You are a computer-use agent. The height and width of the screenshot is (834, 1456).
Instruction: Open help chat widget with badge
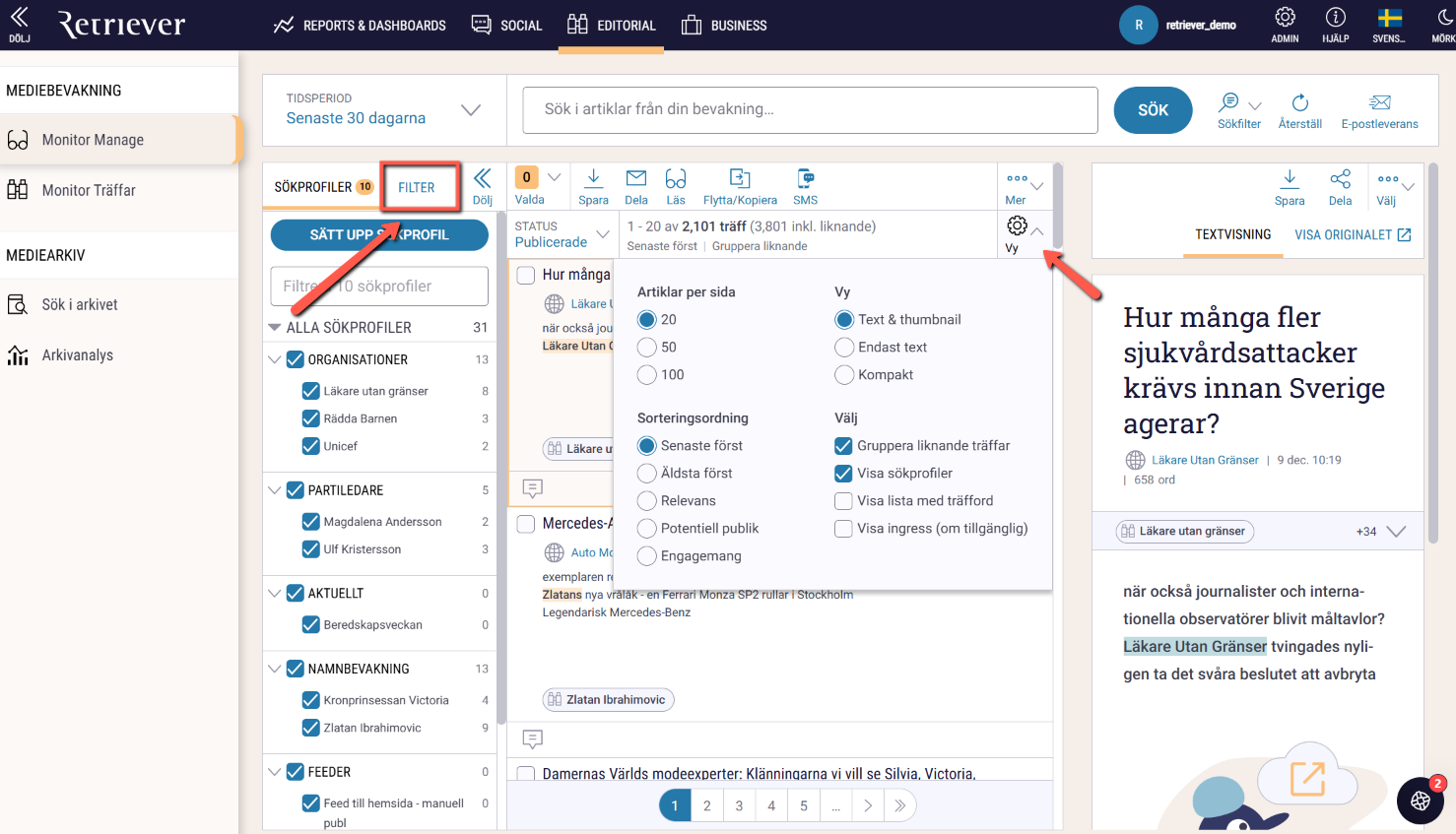click(1421, 800)
